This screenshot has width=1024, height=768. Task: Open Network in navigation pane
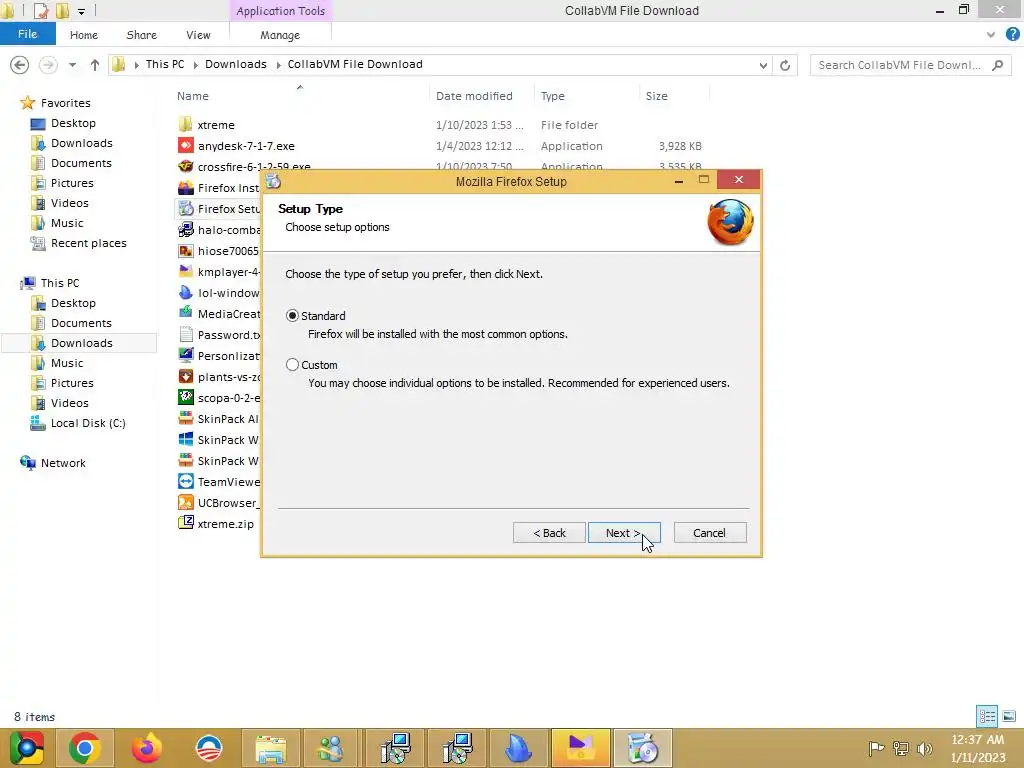point(63,463)
